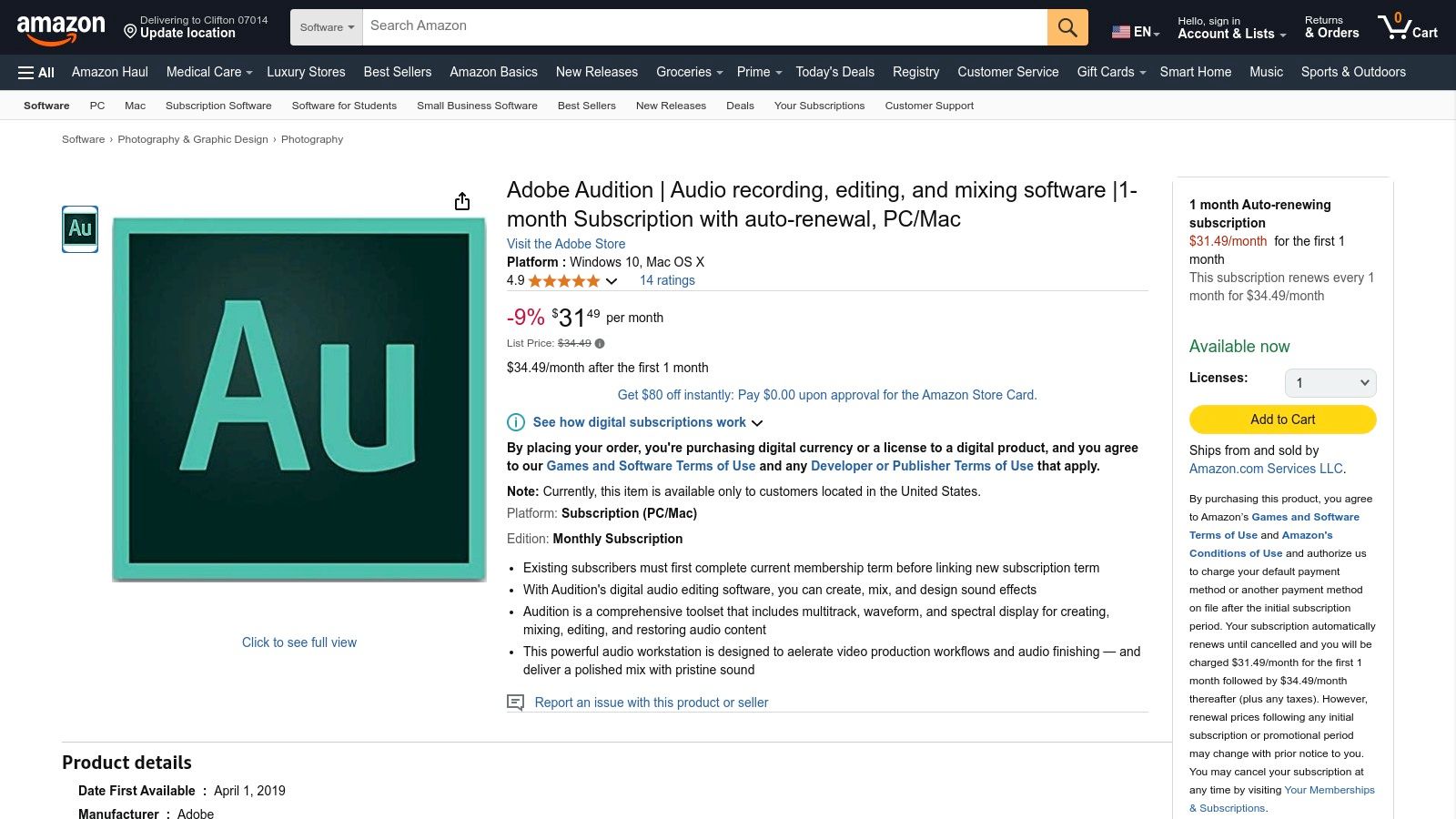Click the List Price info icon
The image size is (1456, 819).
pyautogui.click(x=600, y=343)
